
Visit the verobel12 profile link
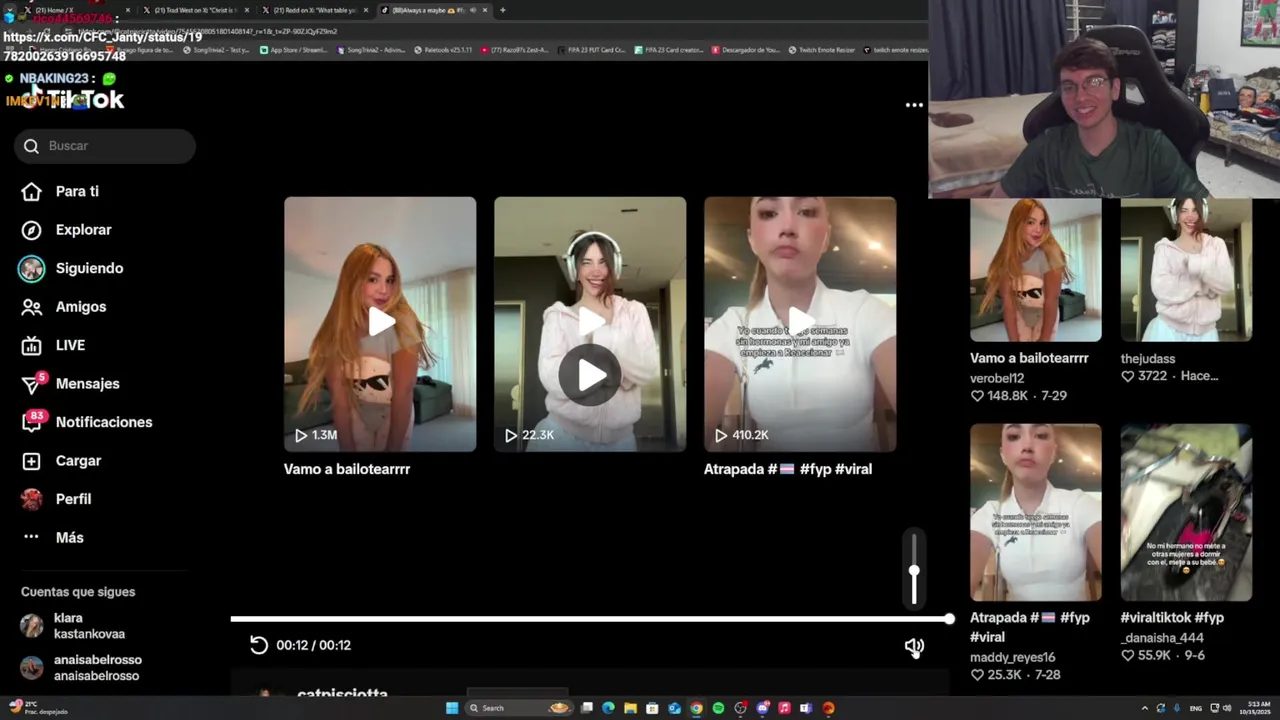pyautogui.click(x=997, y=378)
